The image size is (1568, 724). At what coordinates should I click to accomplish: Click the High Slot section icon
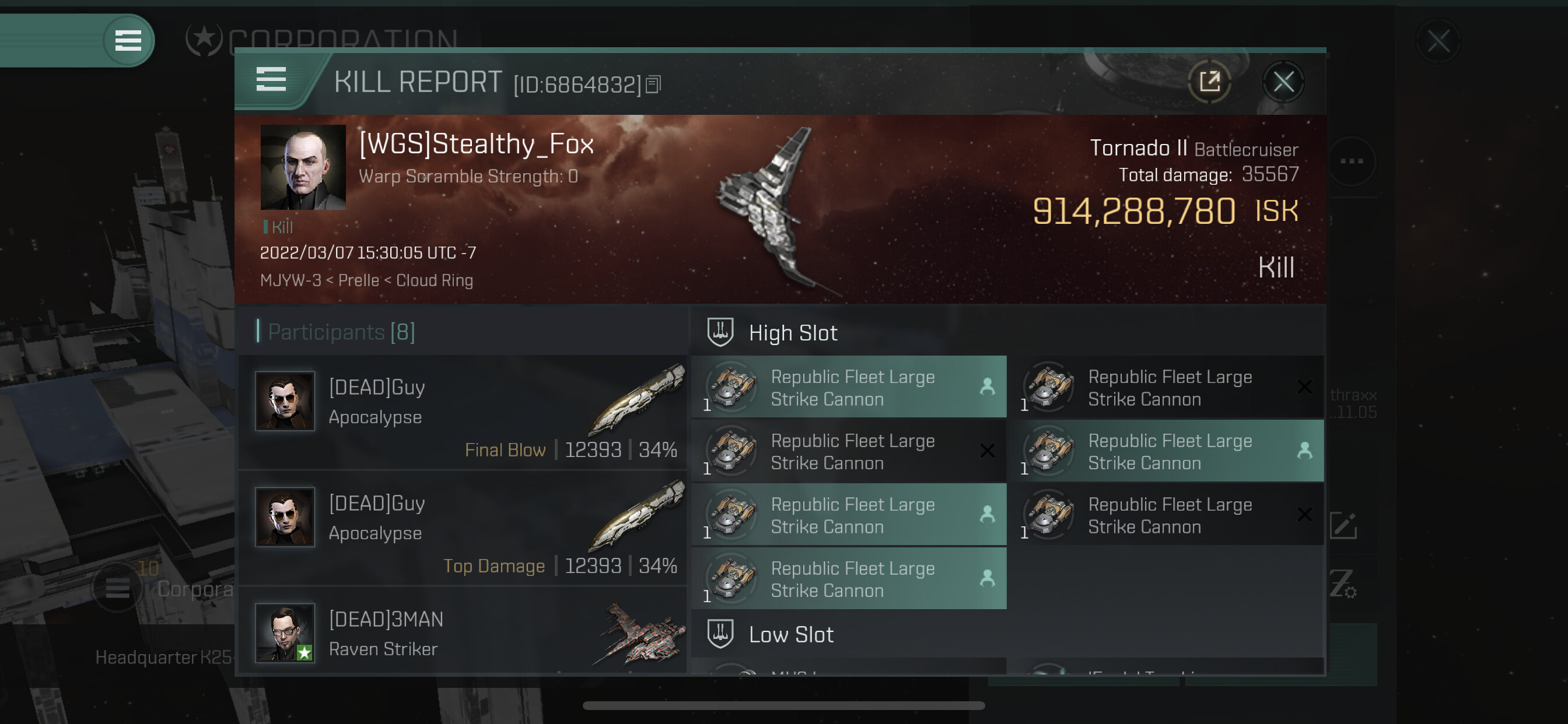pos(720,332)
